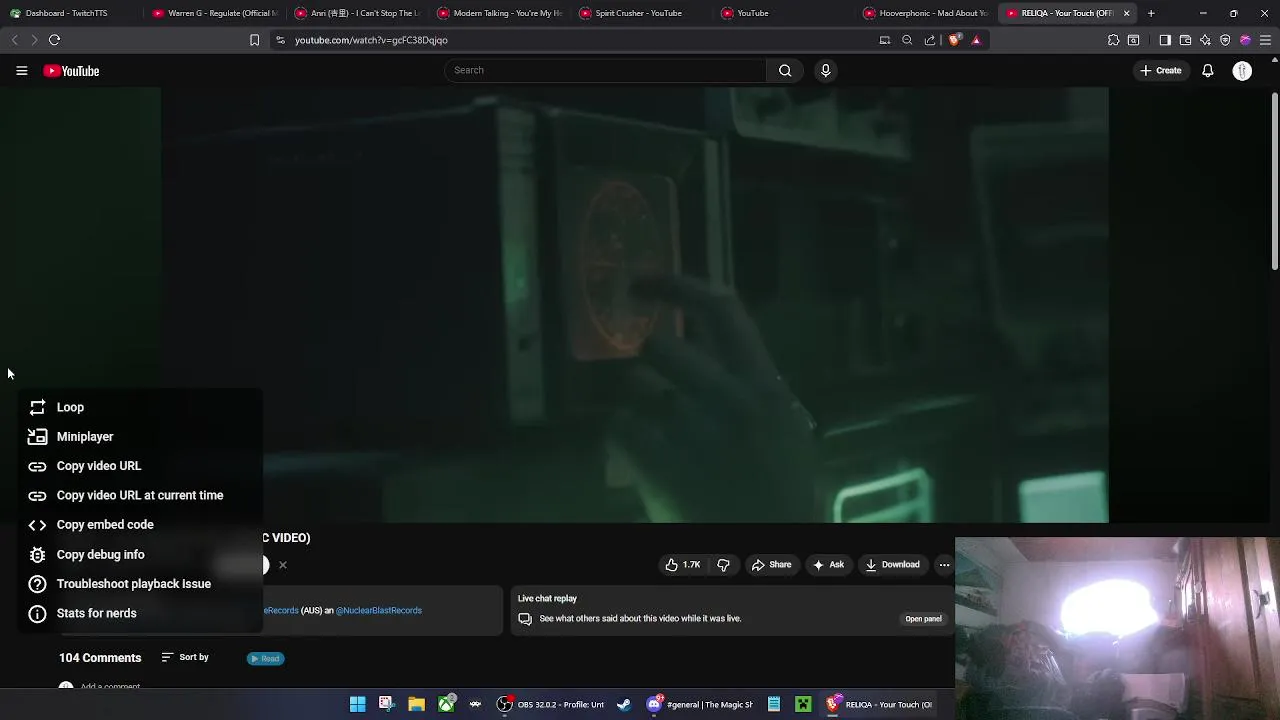1280x720 pixels.
Task: Open the live chat replay panel
Action: click(923, 619)
